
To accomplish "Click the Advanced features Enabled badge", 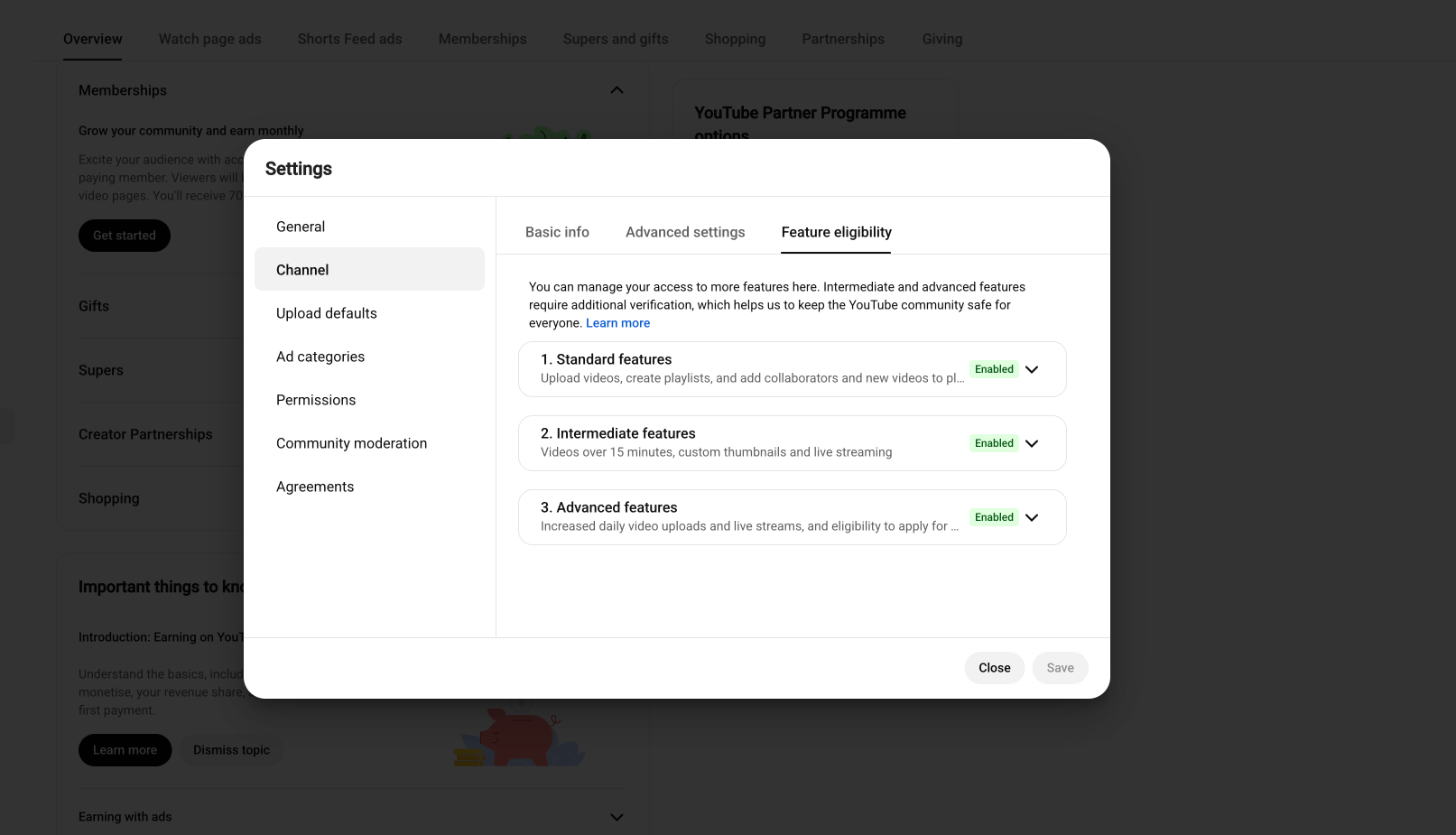I will coord(994,517).
